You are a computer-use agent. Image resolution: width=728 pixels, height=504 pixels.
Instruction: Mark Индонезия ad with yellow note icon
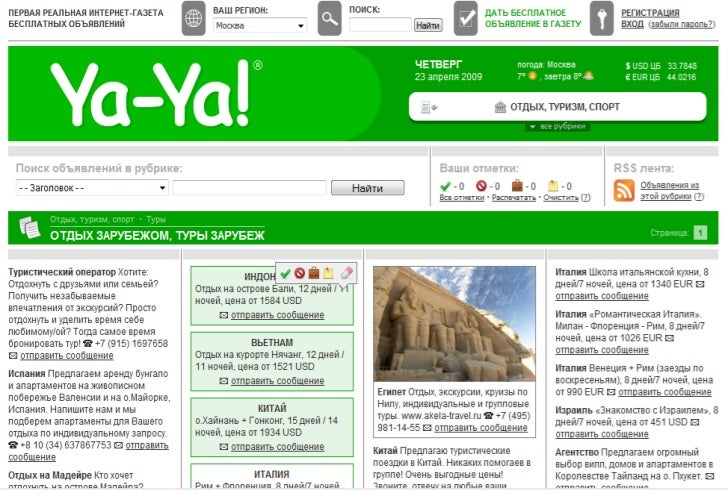click(328, 273)
